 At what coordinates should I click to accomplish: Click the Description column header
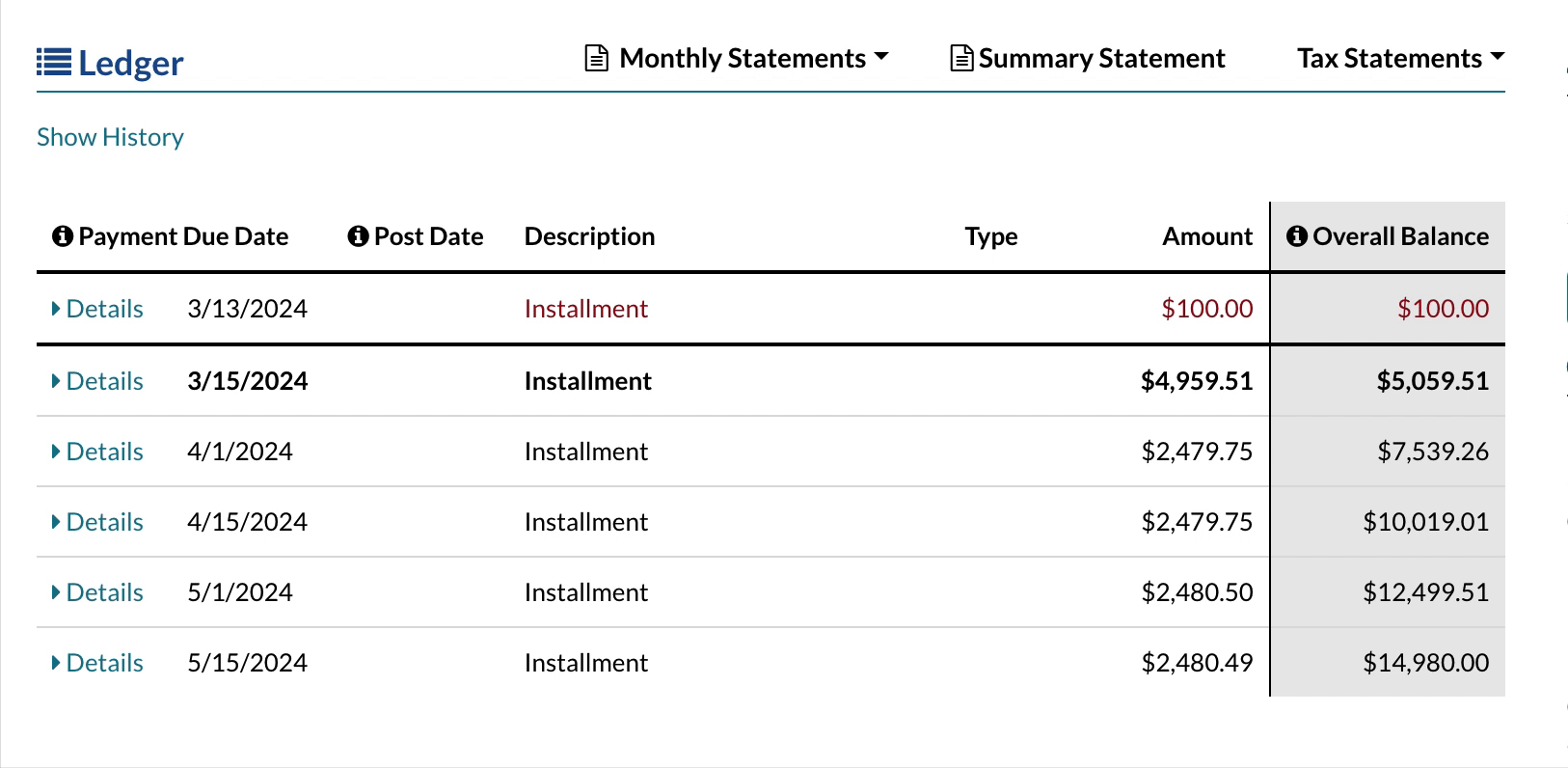coord(589,236)
